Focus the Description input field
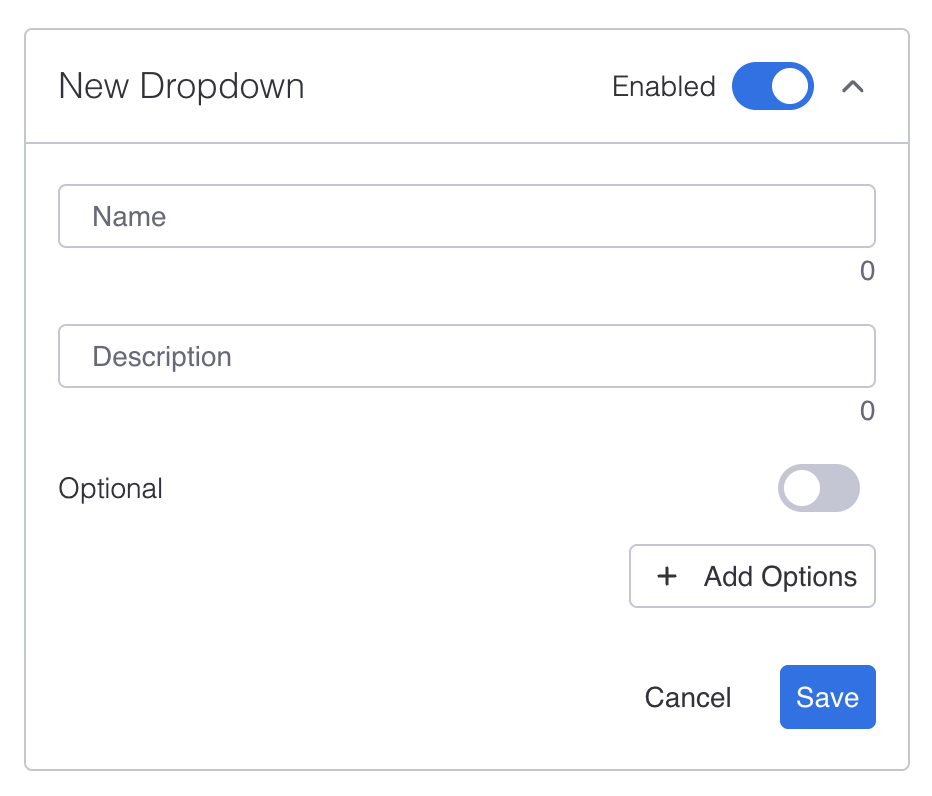The height and width of the screenshot is (796, 932). pyautogui.click(x=467, y=356)
